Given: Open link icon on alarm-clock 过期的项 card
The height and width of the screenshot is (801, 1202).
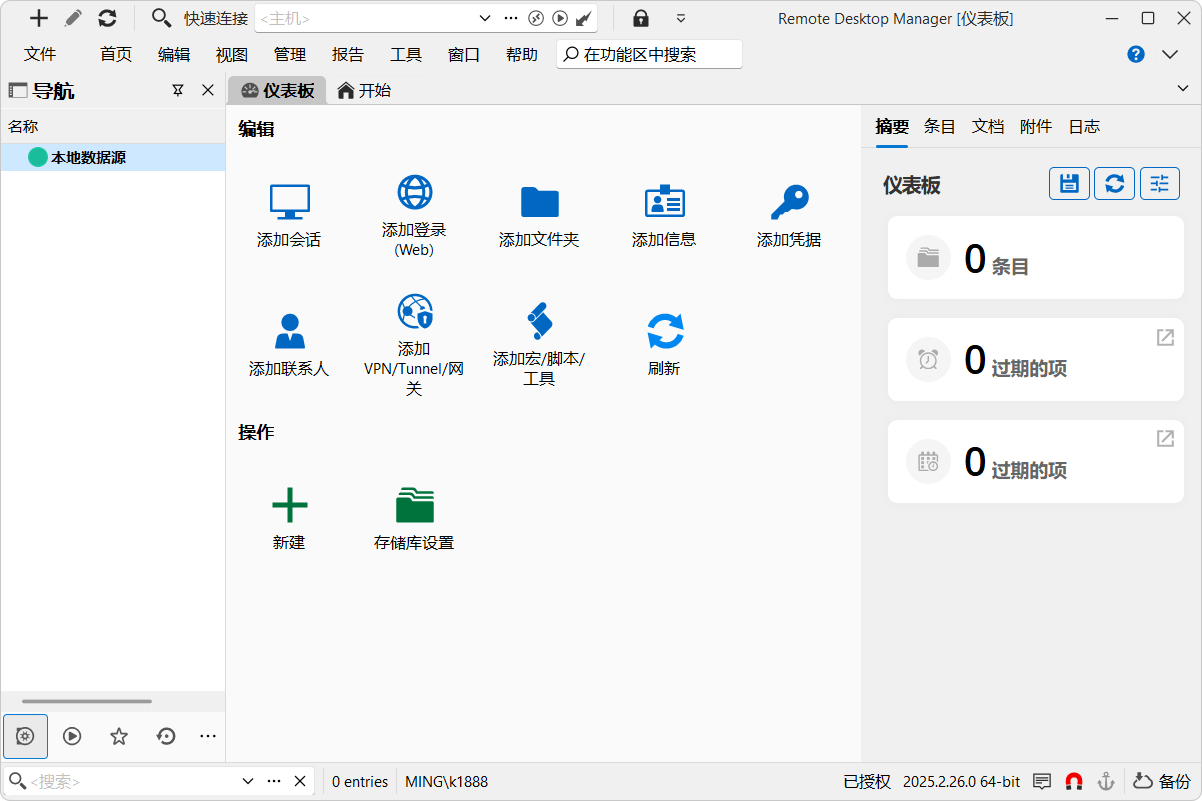Looking at the screenshot, I should [x=1165, y=338].
